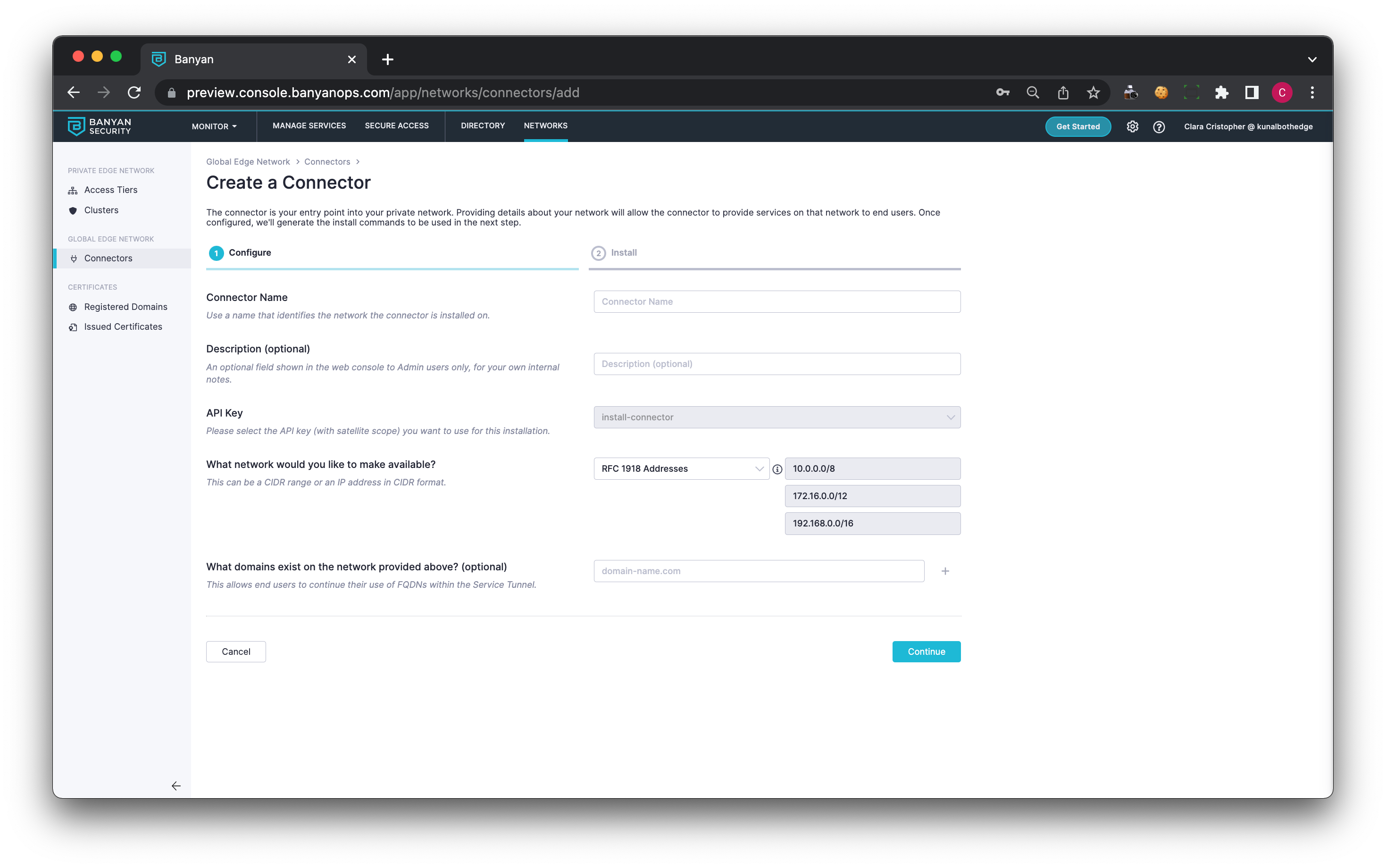The image size is (1386, 868).
Task: Add another domain with the plus icon
Action: pyautogui.click(x=944, y=571)
